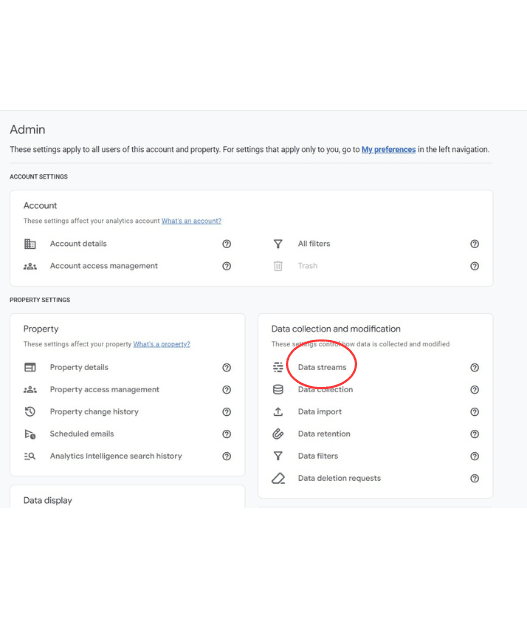Open Scheduled emails
527x617 pixels.
point(82,434)
